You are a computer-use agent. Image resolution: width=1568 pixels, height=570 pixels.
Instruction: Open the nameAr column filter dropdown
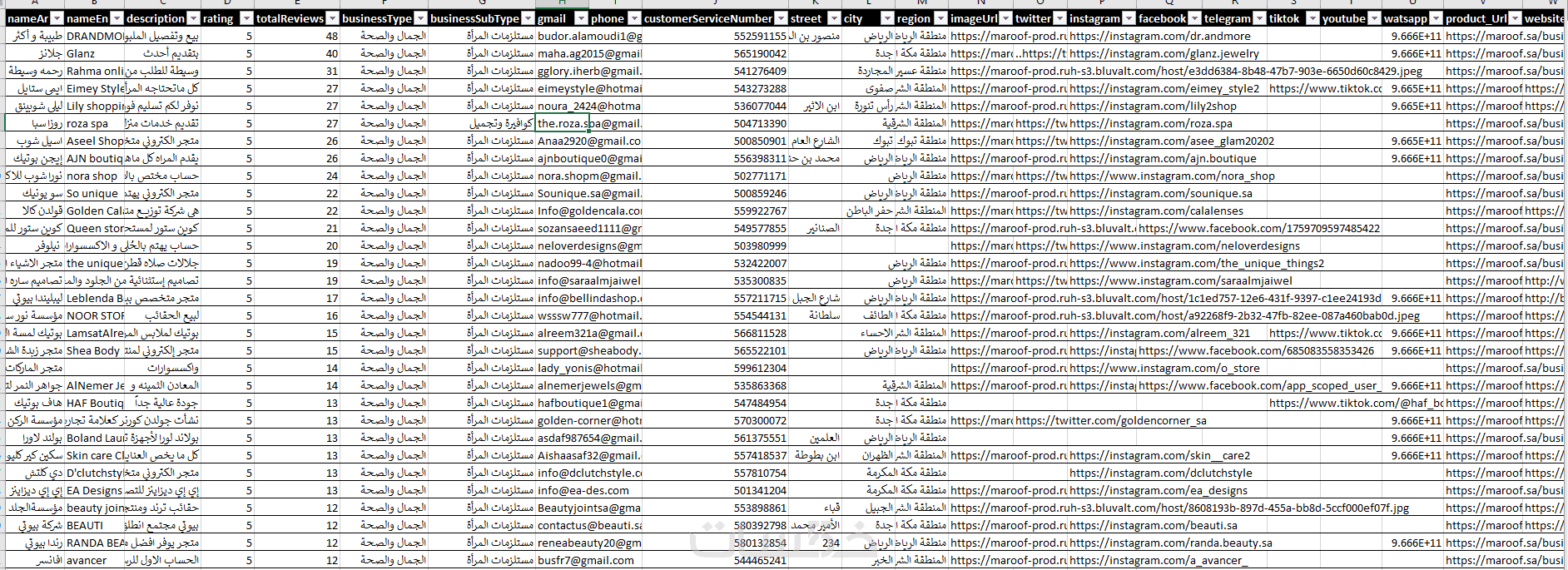pyautogui.click(x=57, y=18)
